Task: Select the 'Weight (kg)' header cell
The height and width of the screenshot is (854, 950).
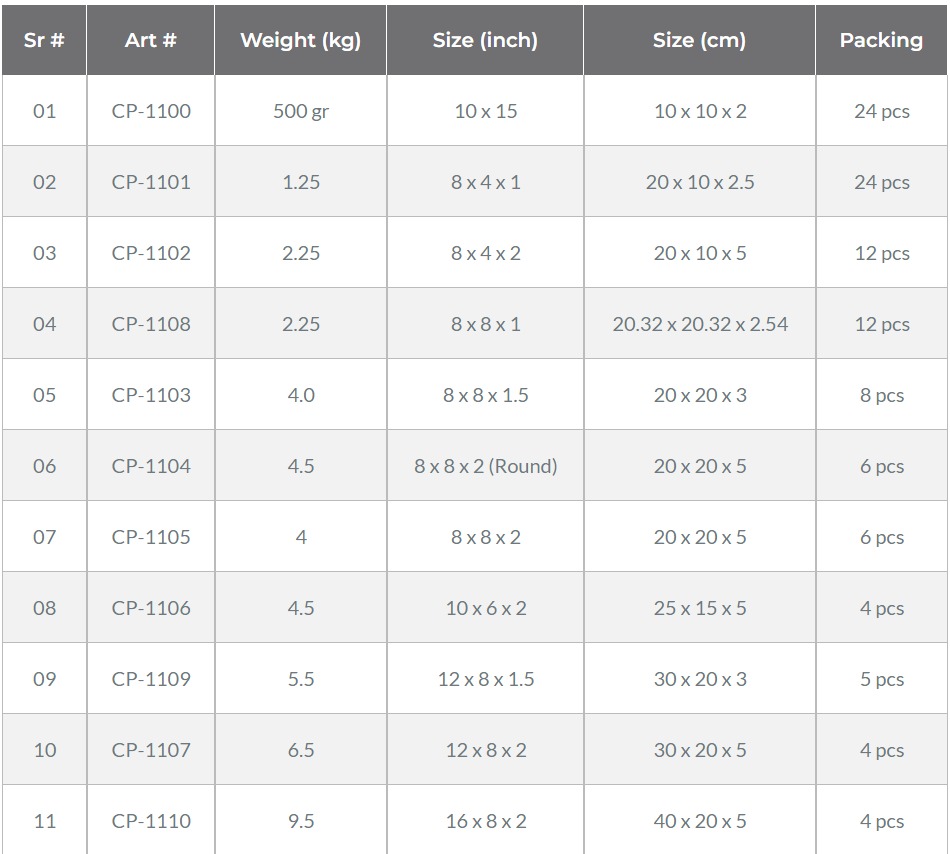Action: pos(300,40)
